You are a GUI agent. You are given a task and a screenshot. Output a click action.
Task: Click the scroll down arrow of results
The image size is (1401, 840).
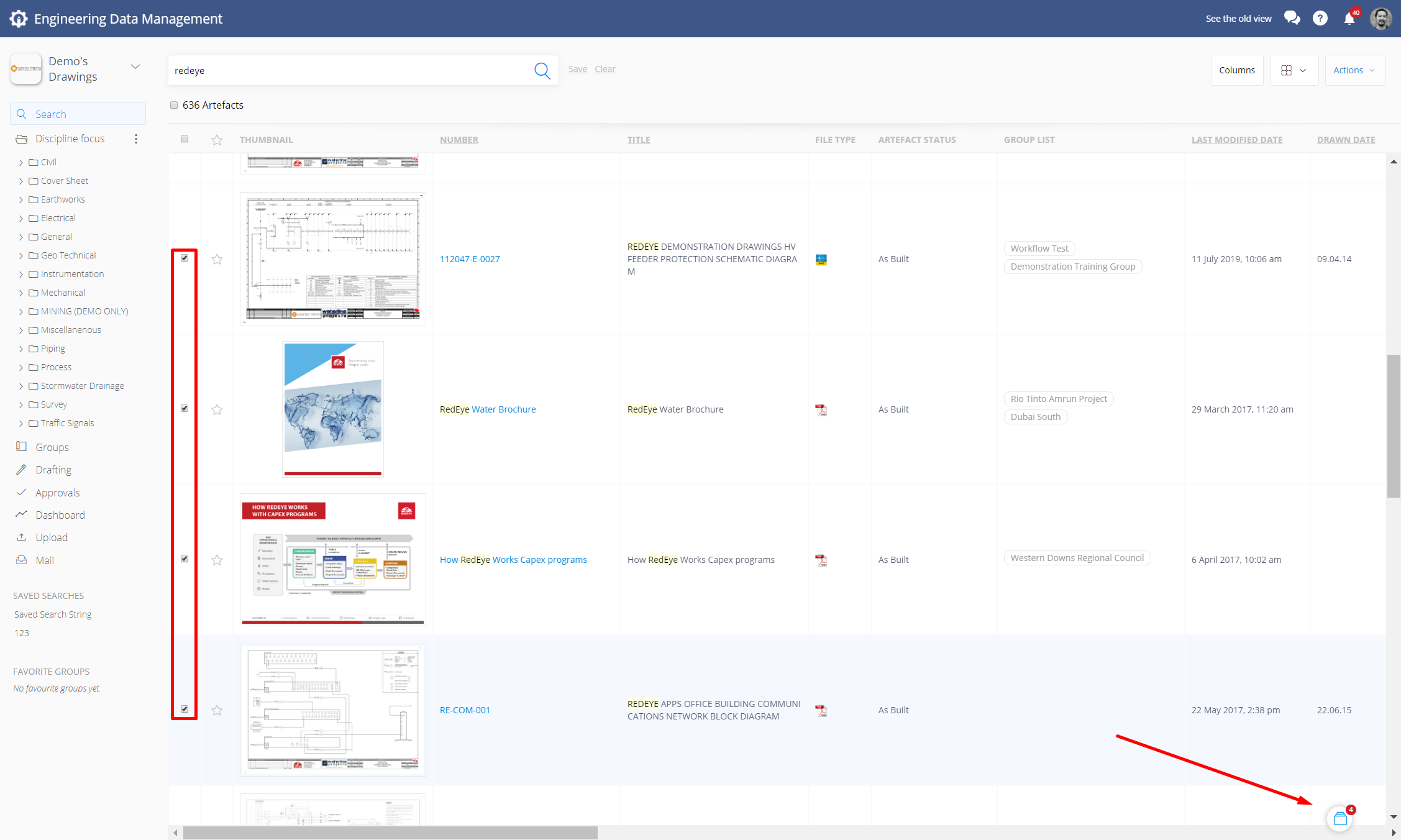pos(1394,817)
